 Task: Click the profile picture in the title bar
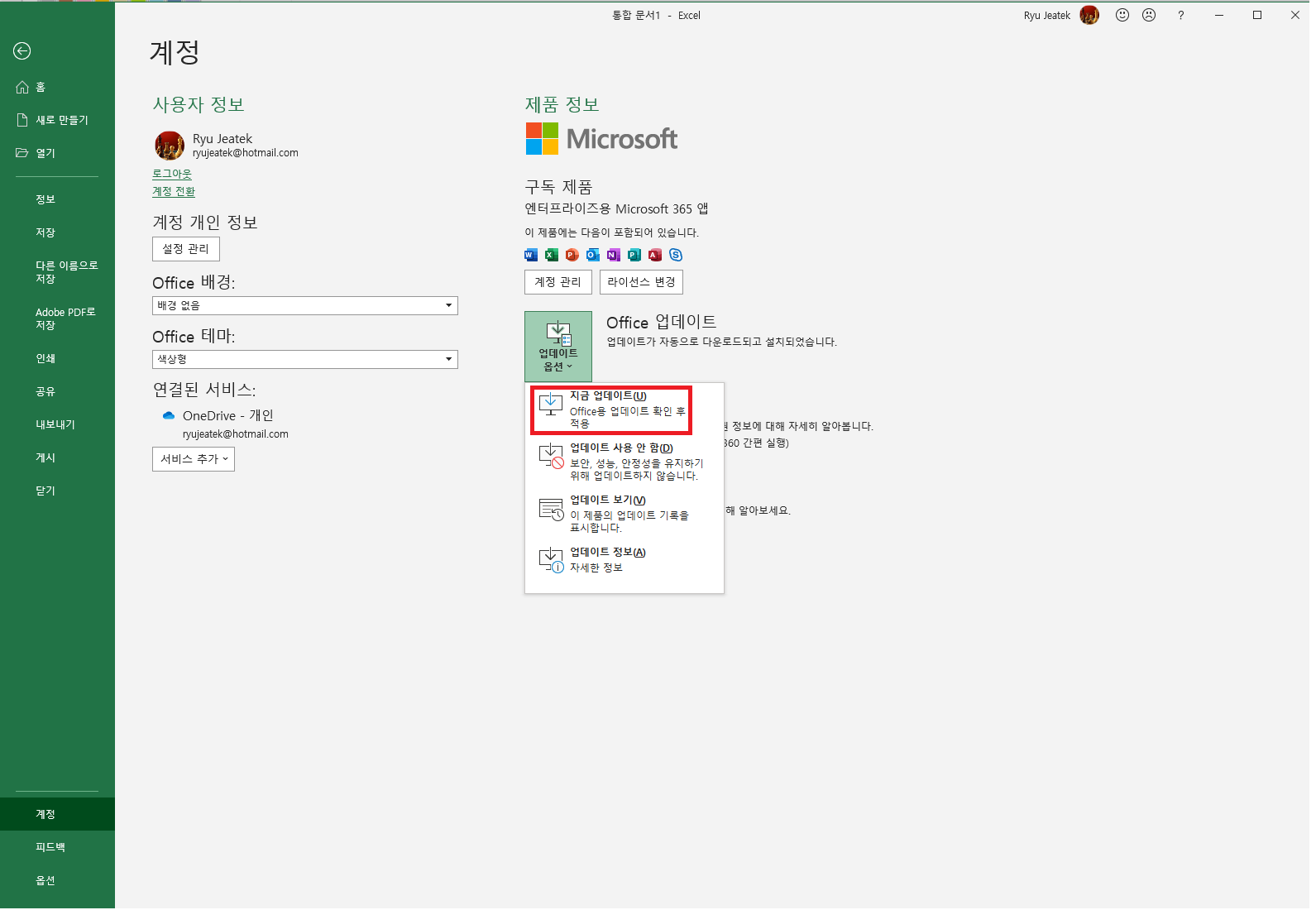pos(1089,15)
